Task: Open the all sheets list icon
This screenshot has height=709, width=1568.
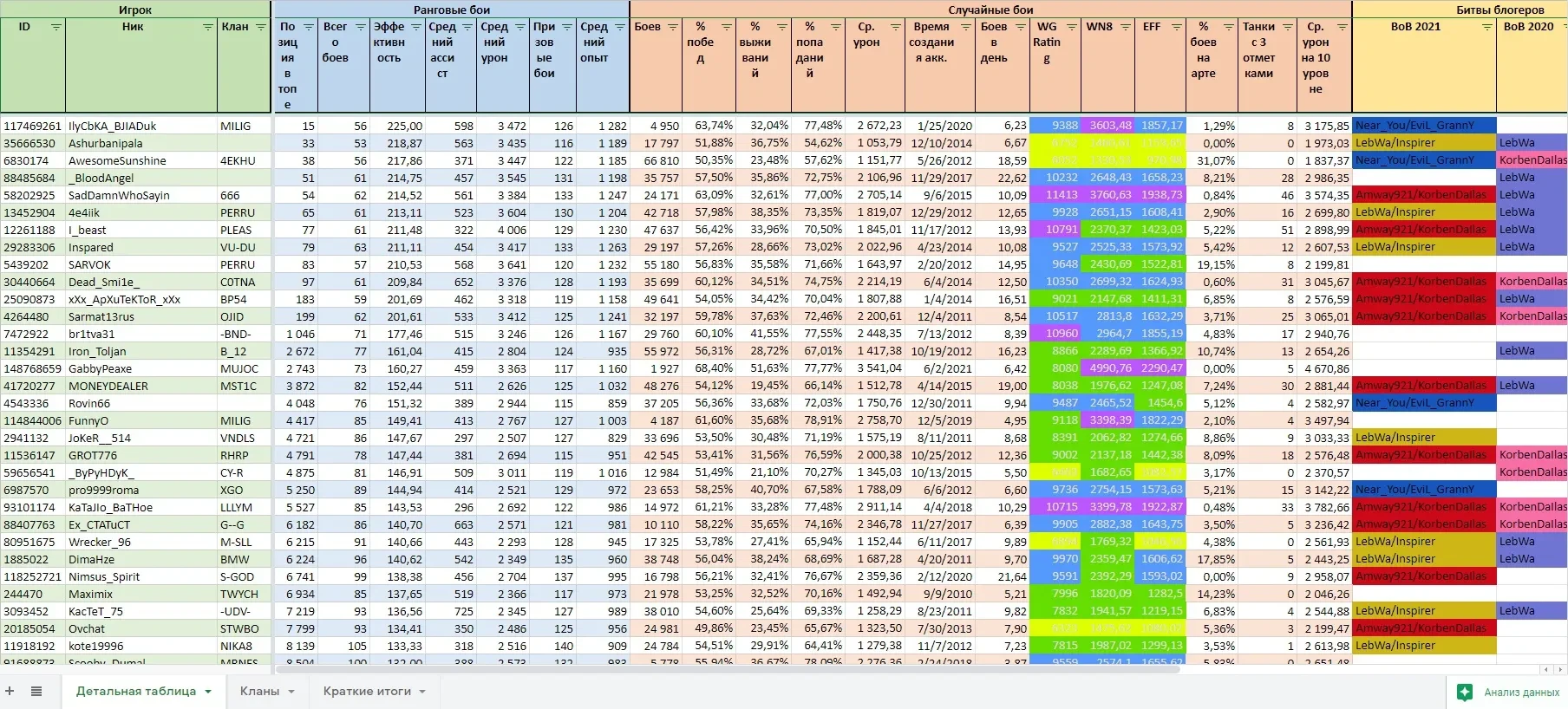Action: point(36,691)
